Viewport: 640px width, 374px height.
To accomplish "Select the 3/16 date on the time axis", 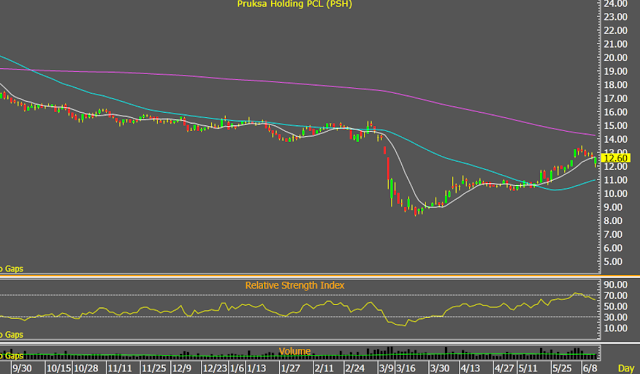I will [x=406, y=368].
